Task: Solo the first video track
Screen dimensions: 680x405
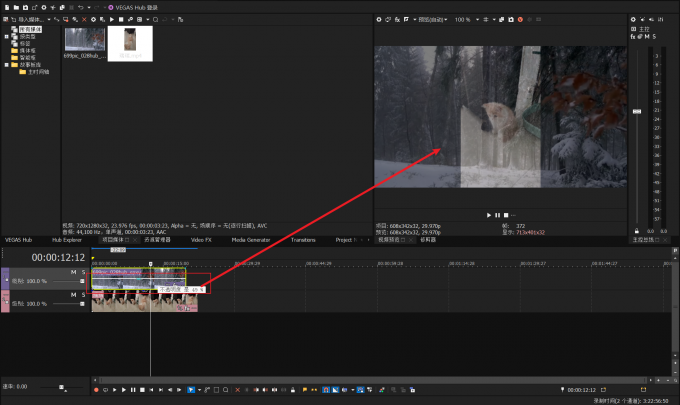Action: click(x=83, y=271)
